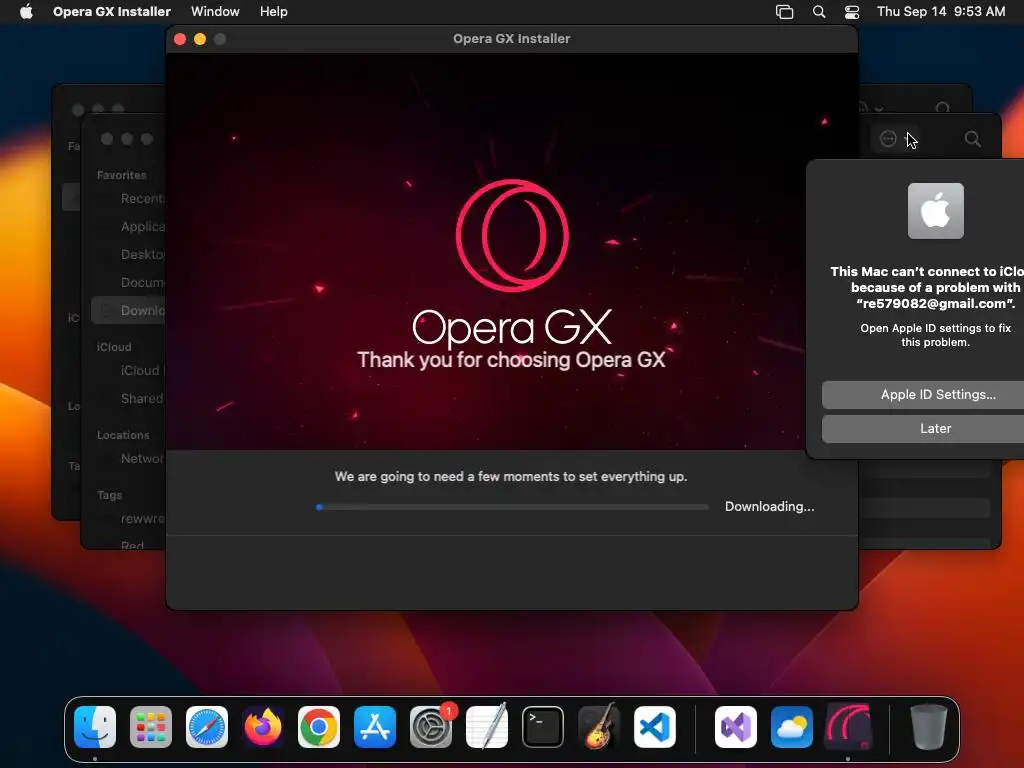Open Control Center in menu bar

pyautogui.click(x=852, y=12)
